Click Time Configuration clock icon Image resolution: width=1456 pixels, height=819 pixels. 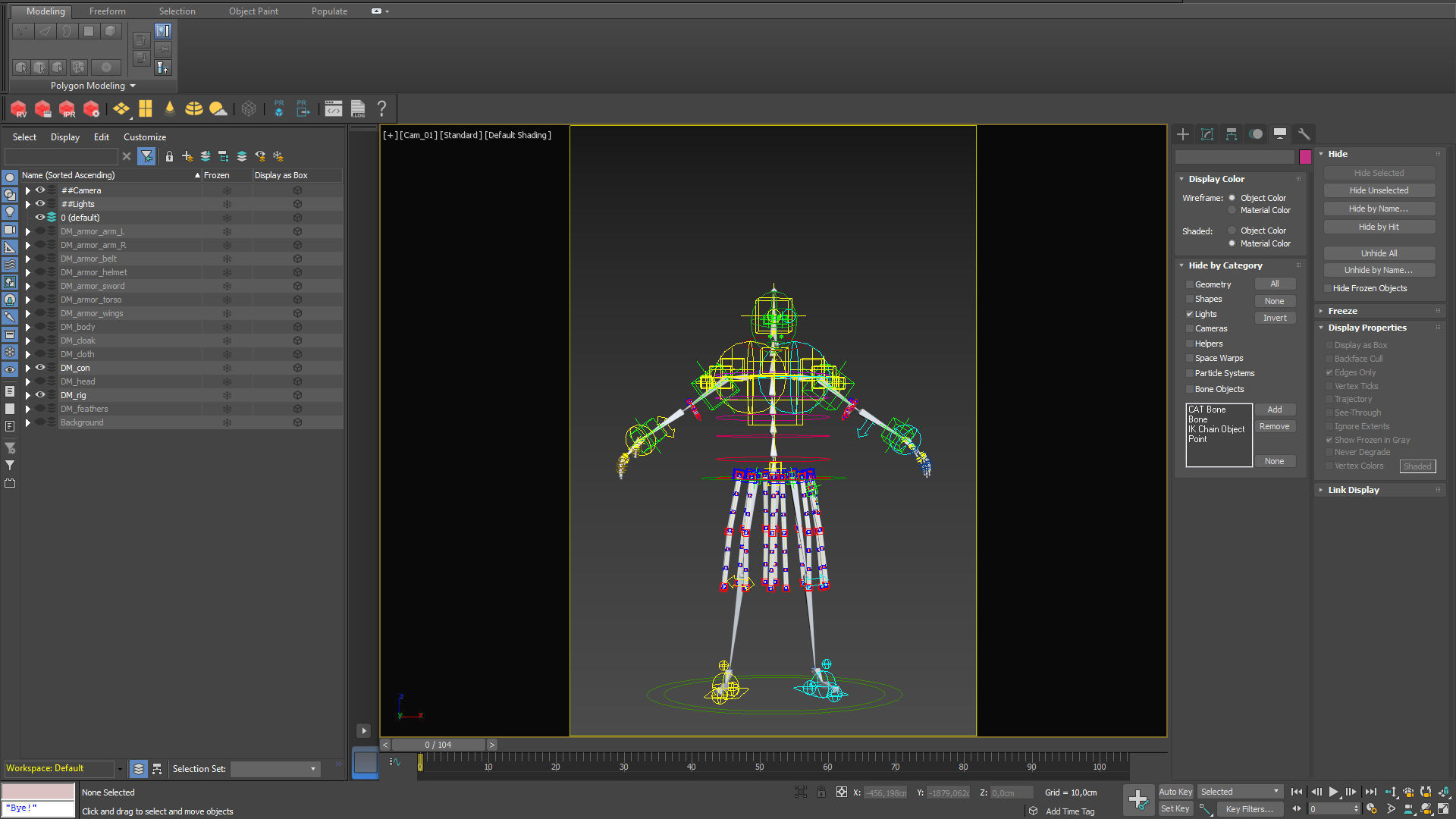pos(1372,808)
